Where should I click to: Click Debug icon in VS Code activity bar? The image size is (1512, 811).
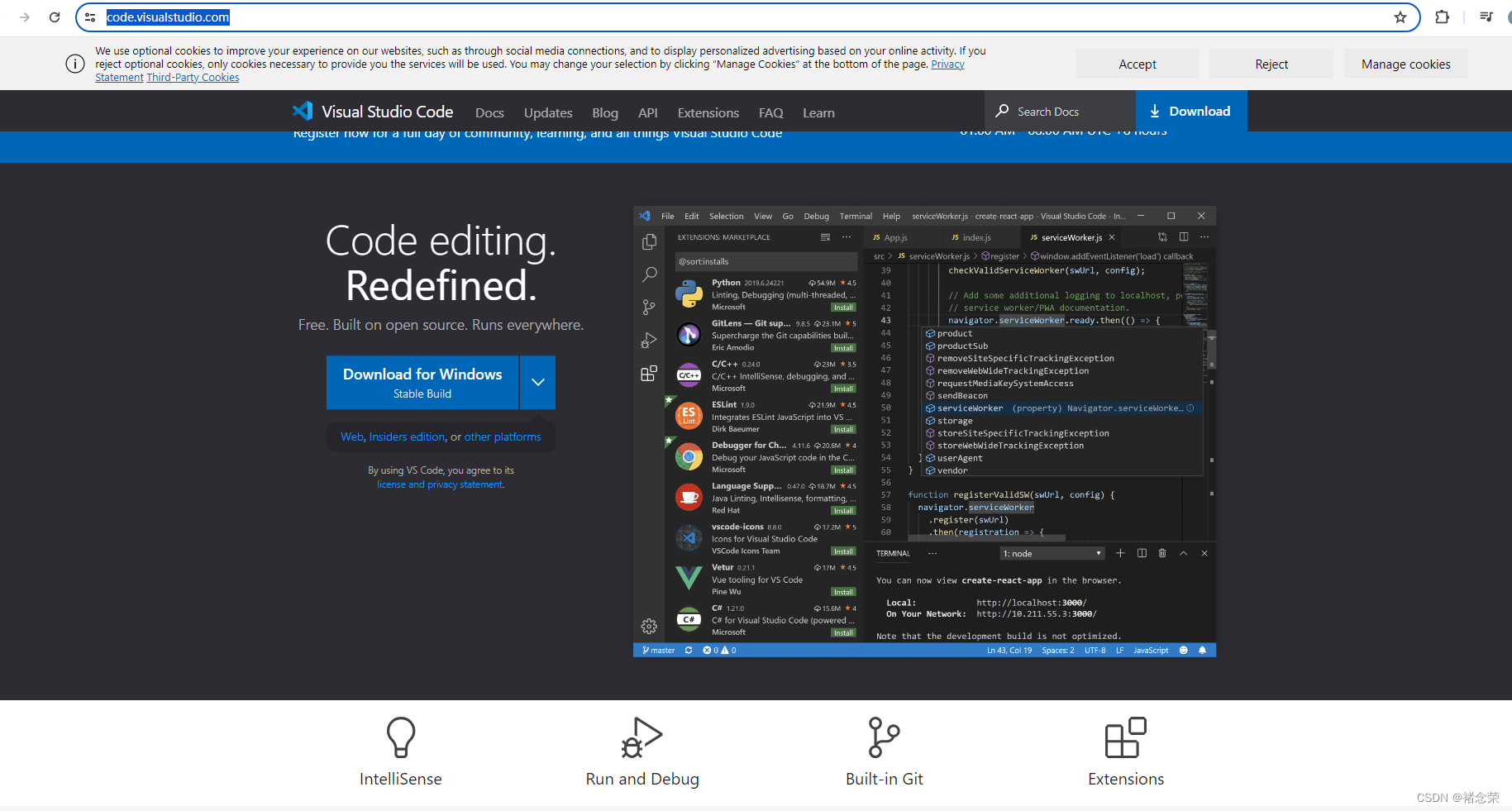coord(650,341)
